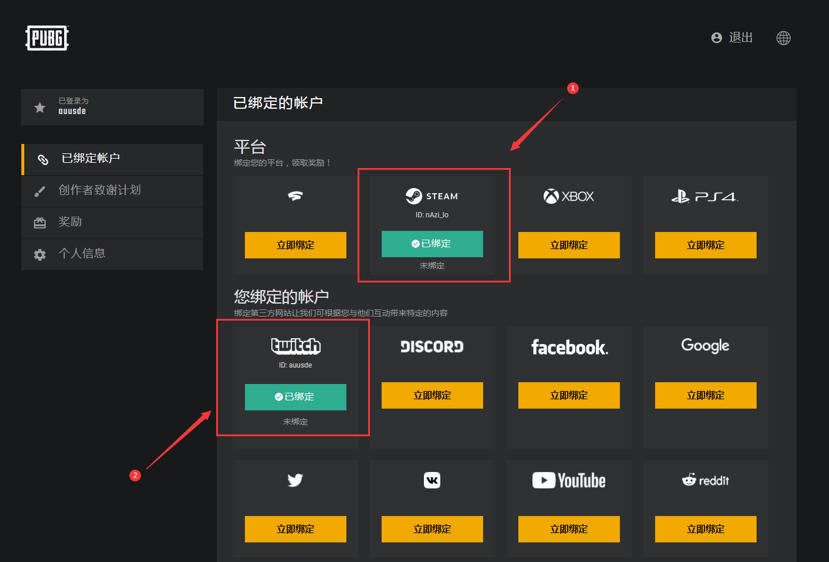Log out via 退出 link
The width and height of the screenshot is (829, 562).
[x=740, y=38]
